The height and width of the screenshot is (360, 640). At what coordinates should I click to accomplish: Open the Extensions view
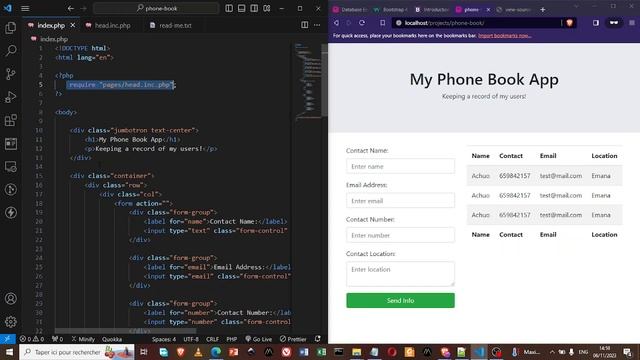pyautogui.click(x=11, y=120)
